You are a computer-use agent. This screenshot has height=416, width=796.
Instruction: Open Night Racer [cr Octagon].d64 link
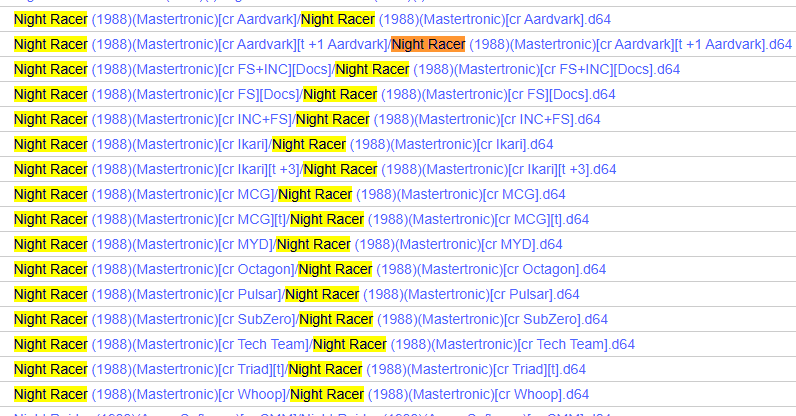(x=310, y=269)
